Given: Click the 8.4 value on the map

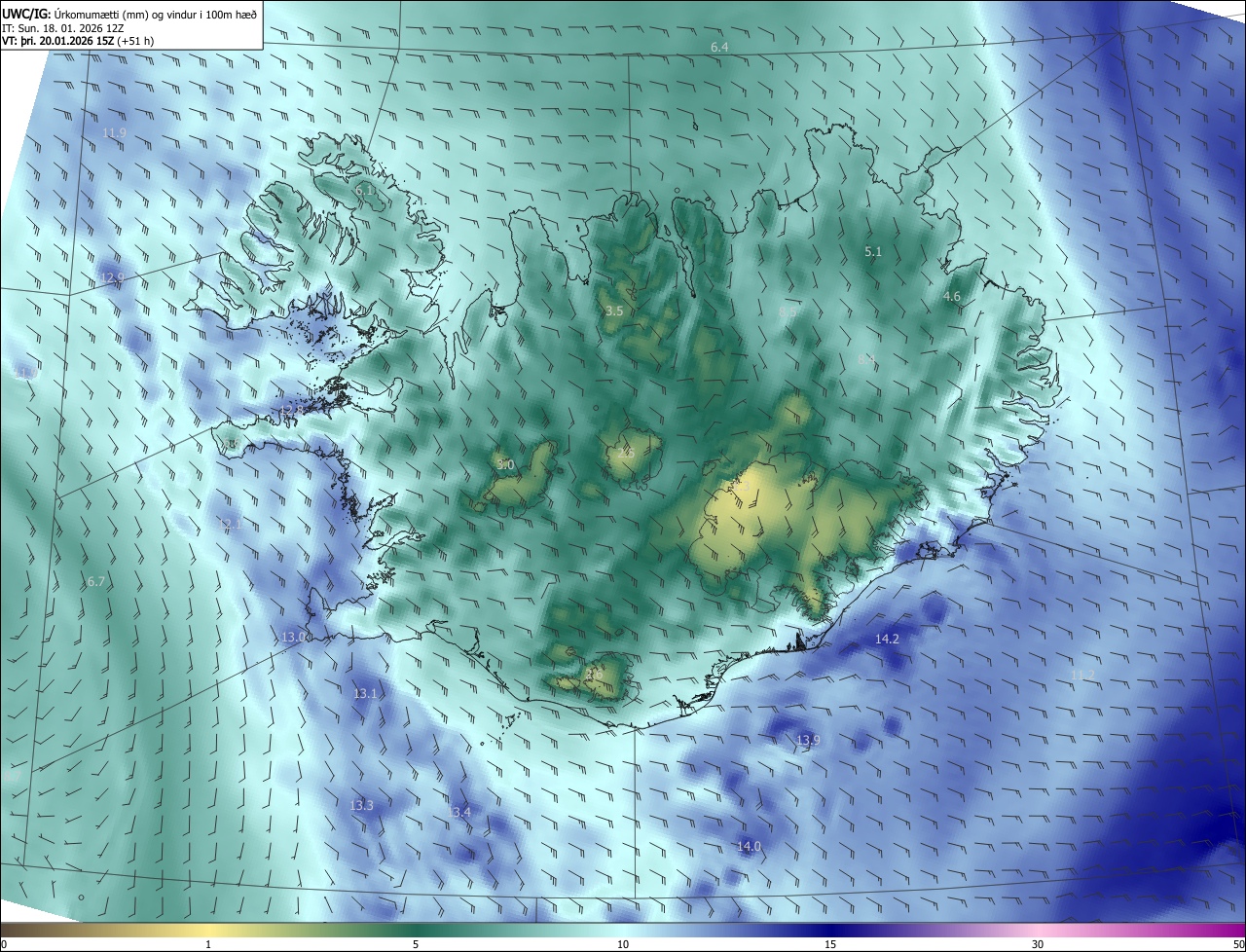Looking at the screenshot, I should (x=865, y=360).
